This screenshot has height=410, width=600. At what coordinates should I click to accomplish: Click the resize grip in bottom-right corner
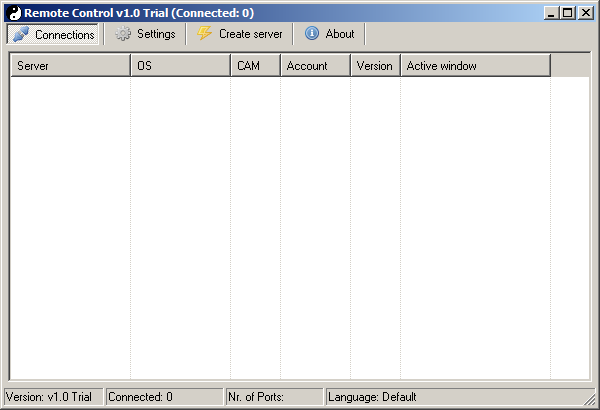(592, 402)
